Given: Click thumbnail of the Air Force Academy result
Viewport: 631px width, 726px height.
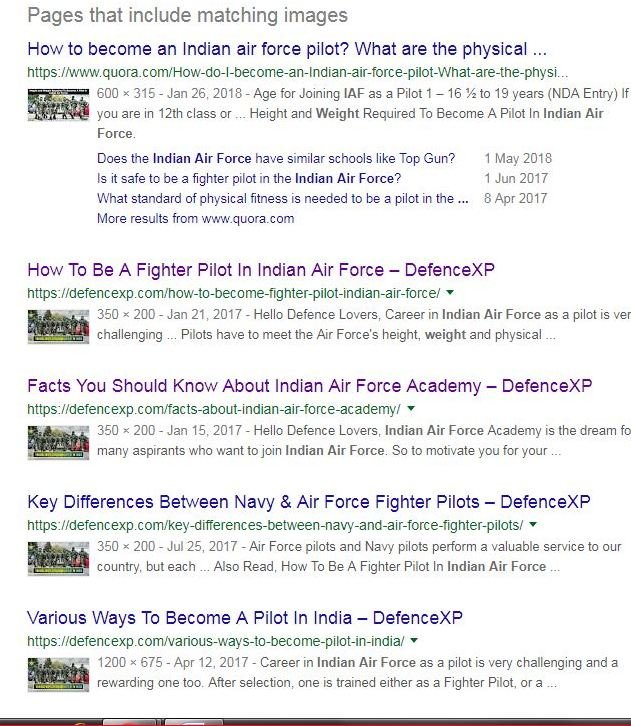Looking at the screenshot, I should [58, 443].
